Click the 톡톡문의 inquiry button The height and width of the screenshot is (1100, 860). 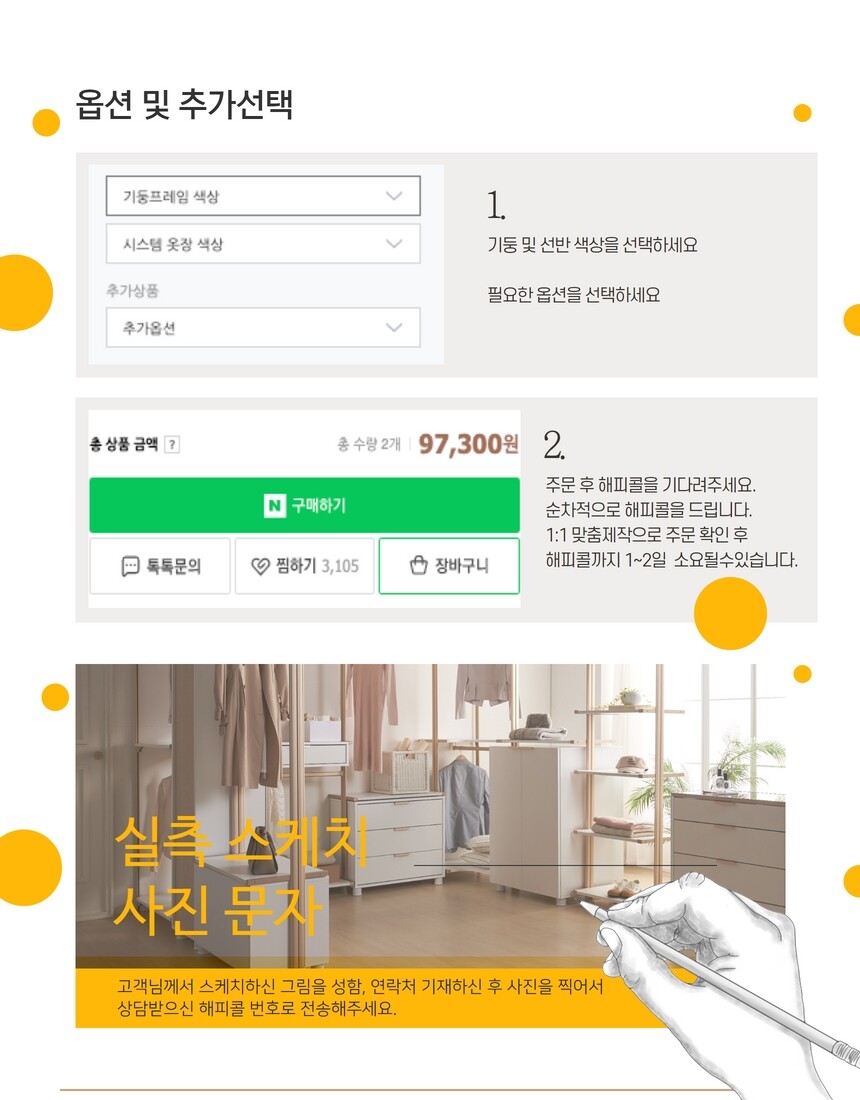pyautogui.click(x=160, y=565)
